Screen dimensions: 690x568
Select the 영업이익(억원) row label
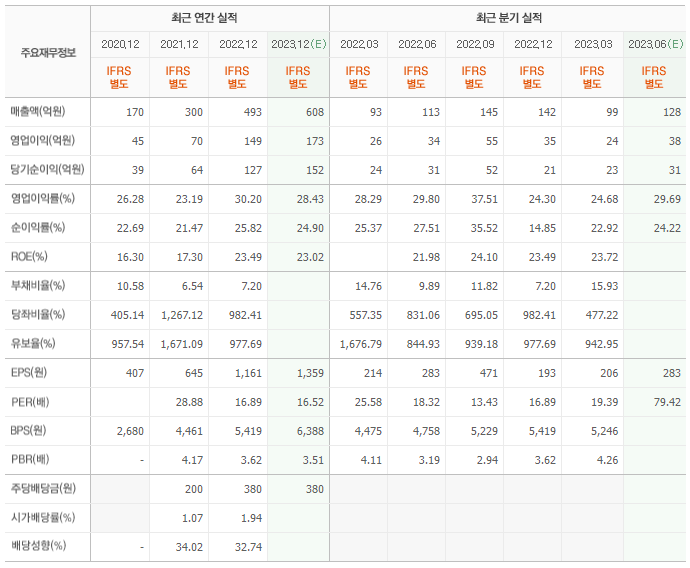(x=43, y=141)
